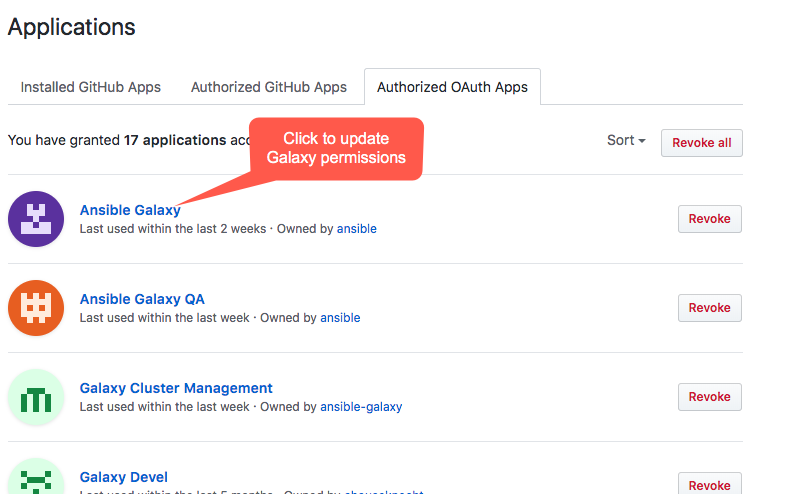Open the Galaxy Cluster Management link

point(176,388)
